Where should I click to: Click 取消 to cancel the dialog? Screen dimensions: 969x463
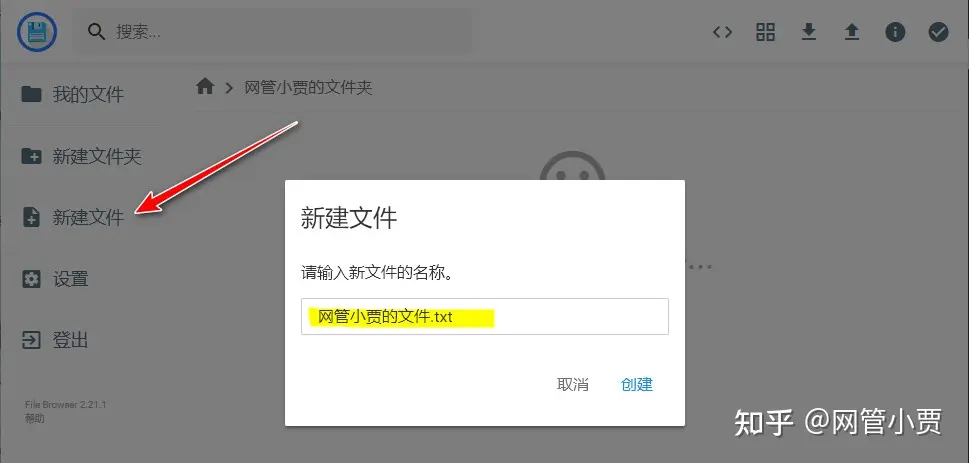point(573,384)
